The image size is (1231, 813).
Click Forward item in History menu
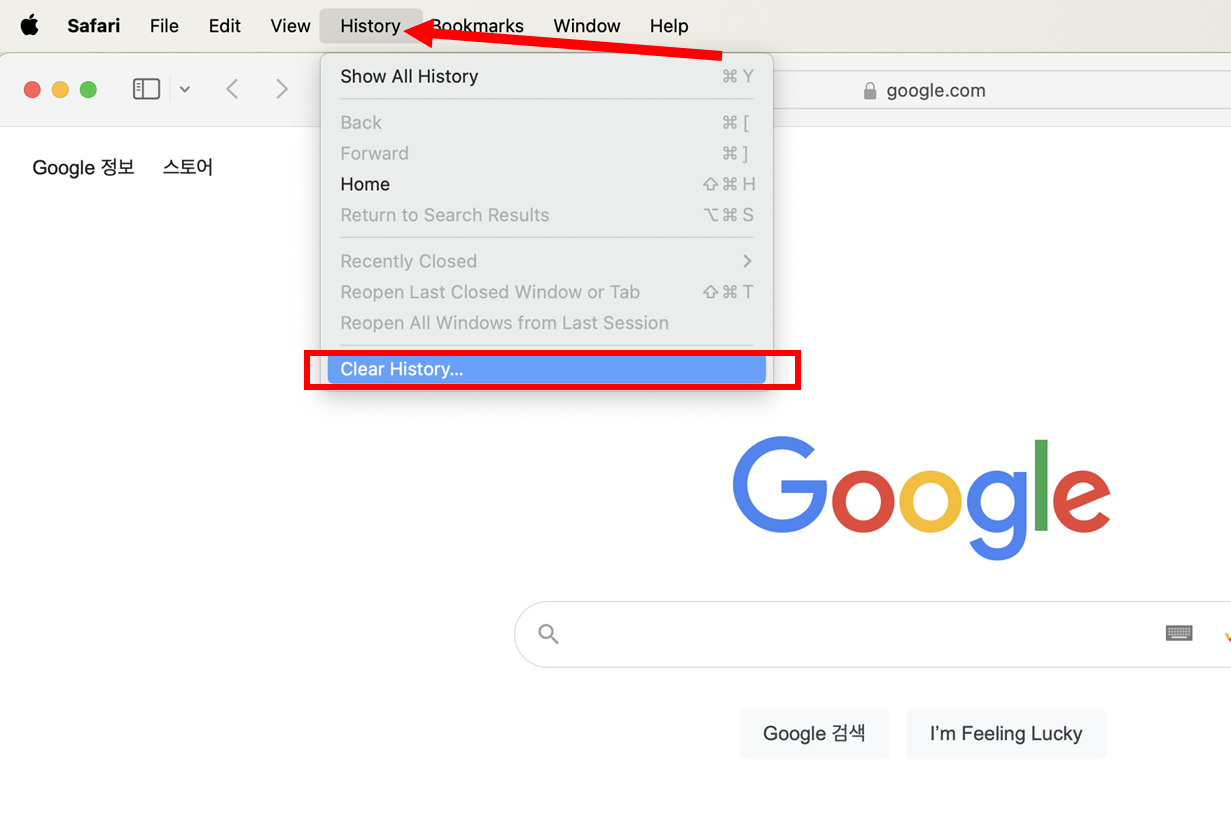(547, 153)
